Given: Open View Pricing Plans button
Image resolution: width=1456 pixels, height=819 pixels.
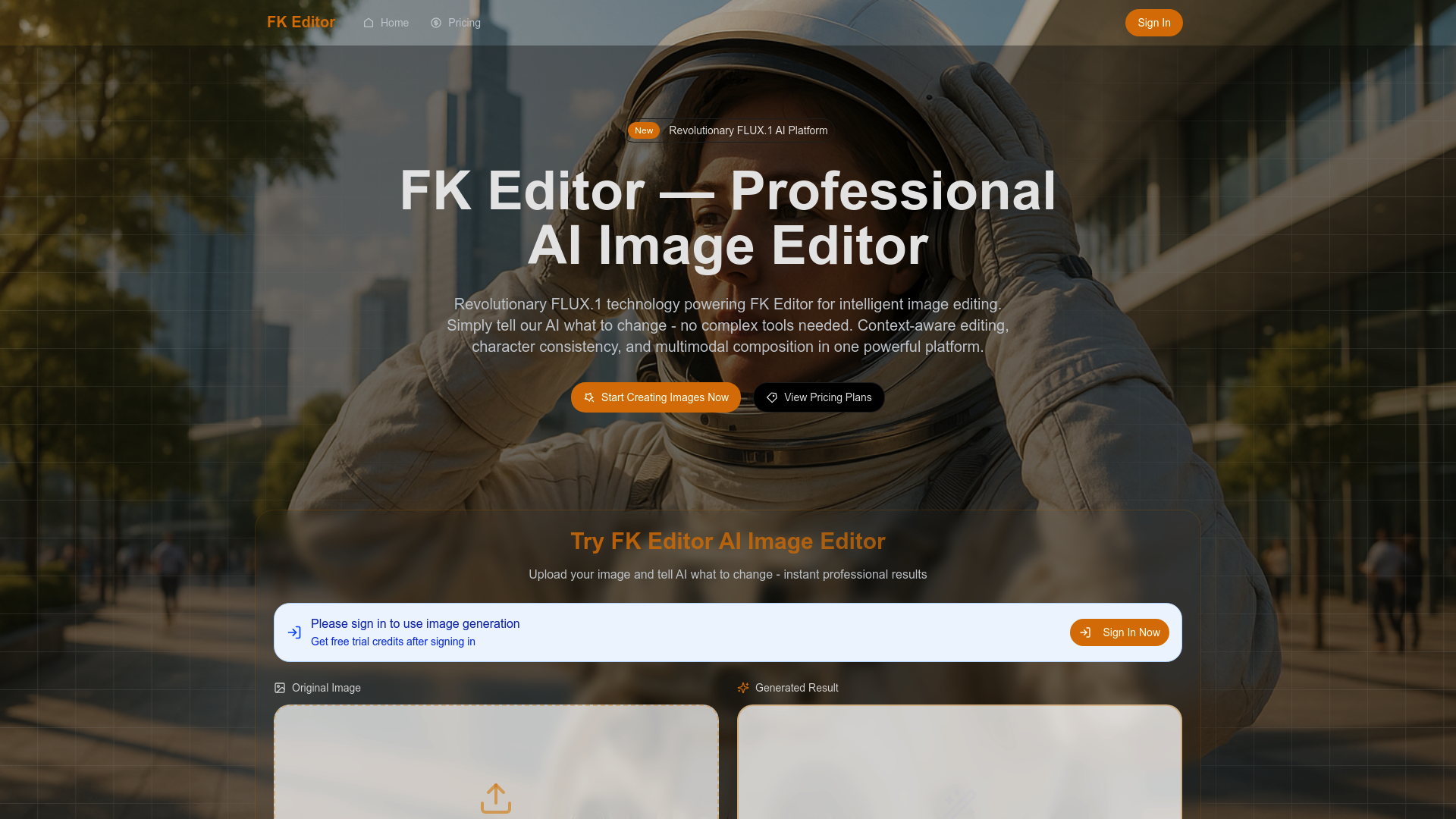Looking at the screenshot, I should pyautogui.click(x=819, y=397).
